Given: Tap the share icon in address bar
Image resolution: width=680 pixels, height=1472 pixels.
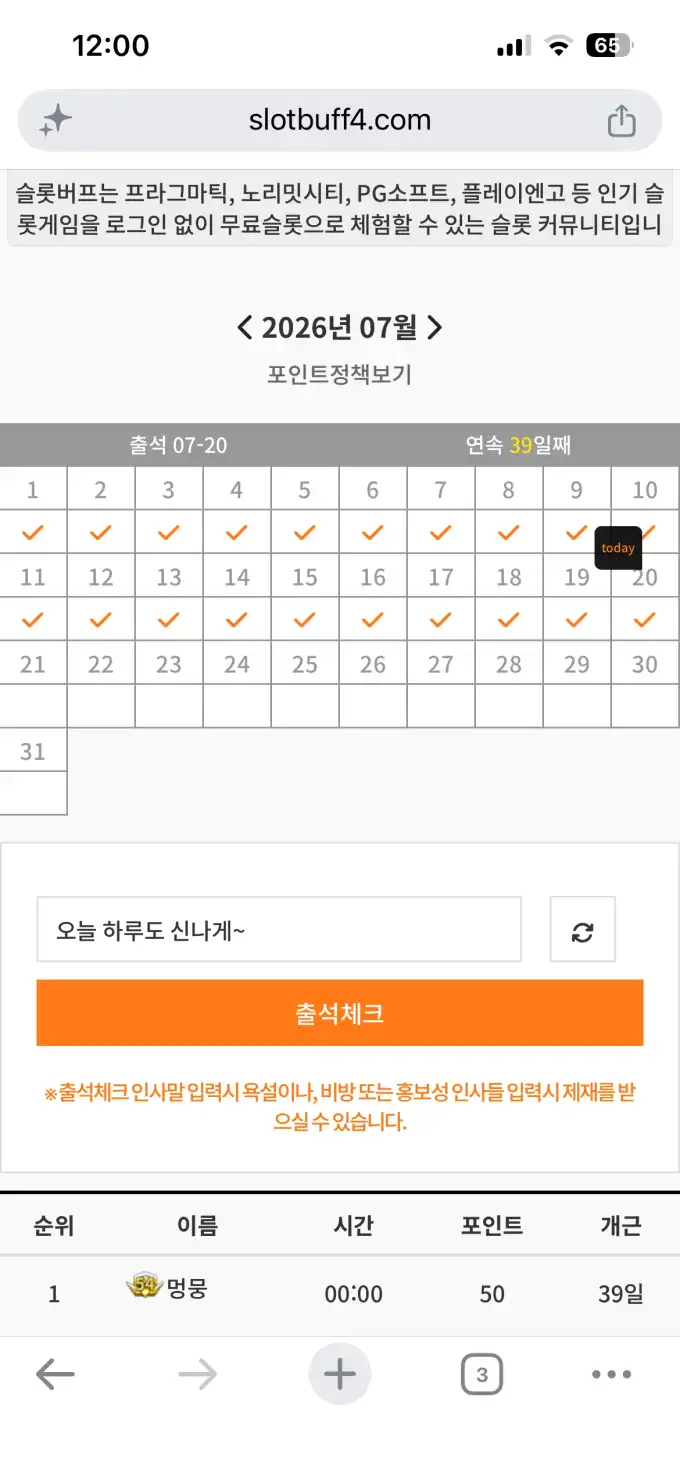Looking at the screenshot, I should 621,121.
